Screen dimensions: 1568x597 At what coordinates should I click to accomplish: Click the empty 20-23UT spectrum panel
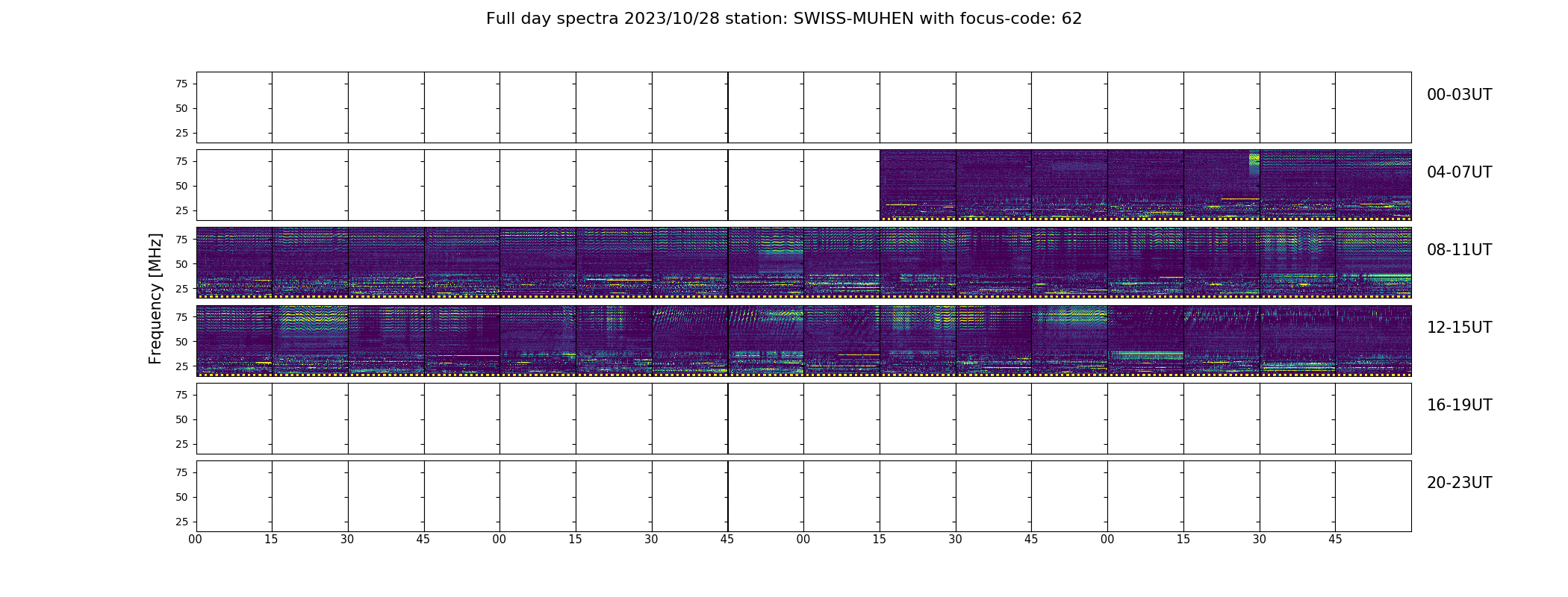[803, 496]
